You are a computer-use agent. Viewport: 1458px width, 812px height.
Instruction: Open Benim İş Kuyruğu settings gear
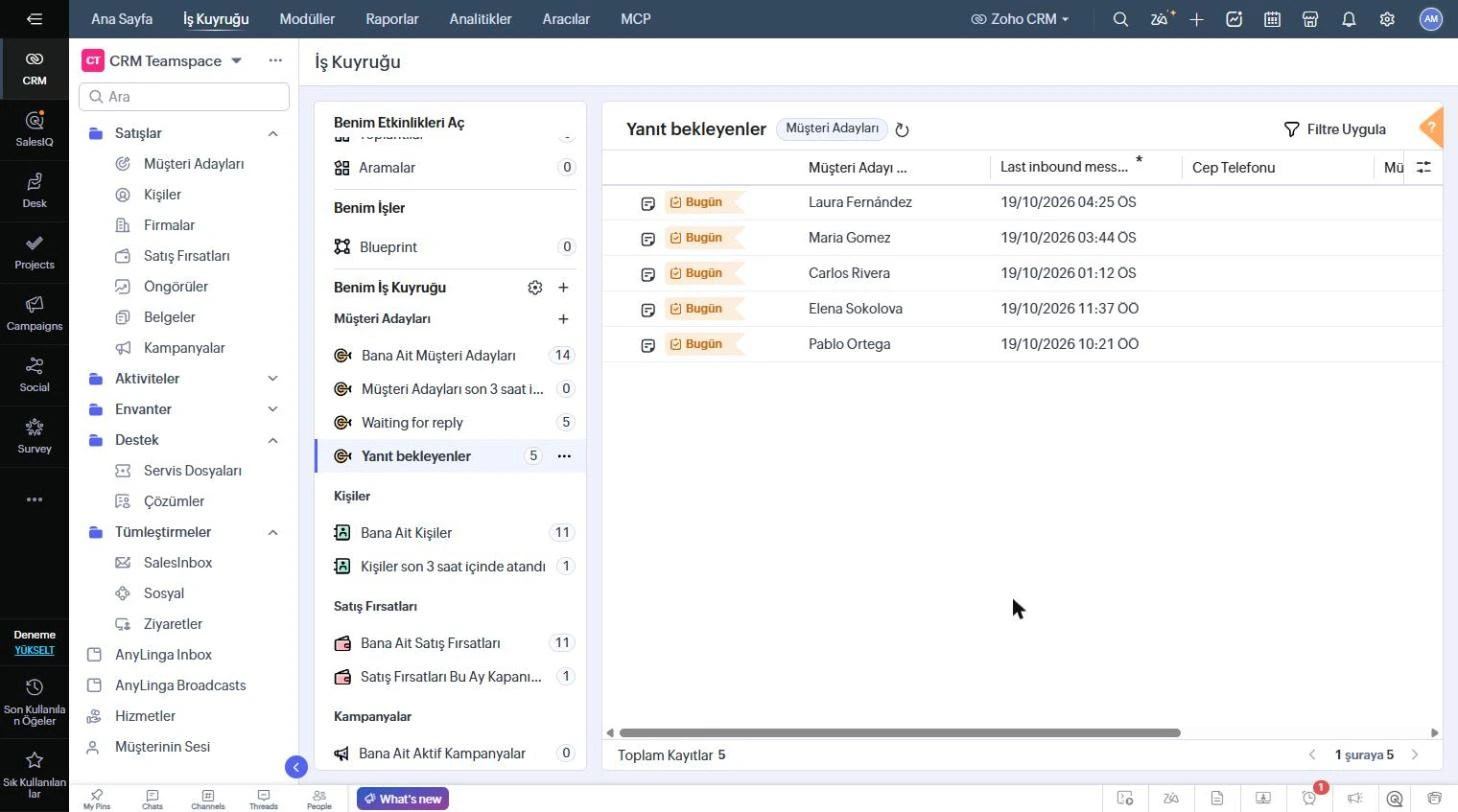point(535,288)
